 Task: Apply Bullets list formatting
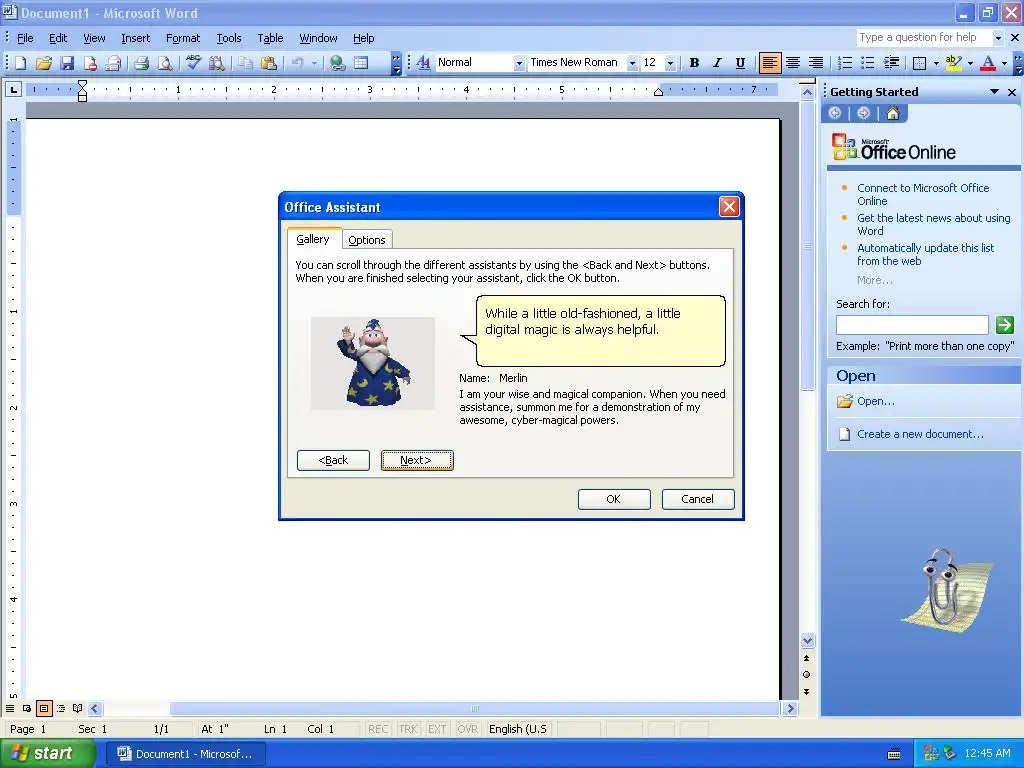(867, 63)
